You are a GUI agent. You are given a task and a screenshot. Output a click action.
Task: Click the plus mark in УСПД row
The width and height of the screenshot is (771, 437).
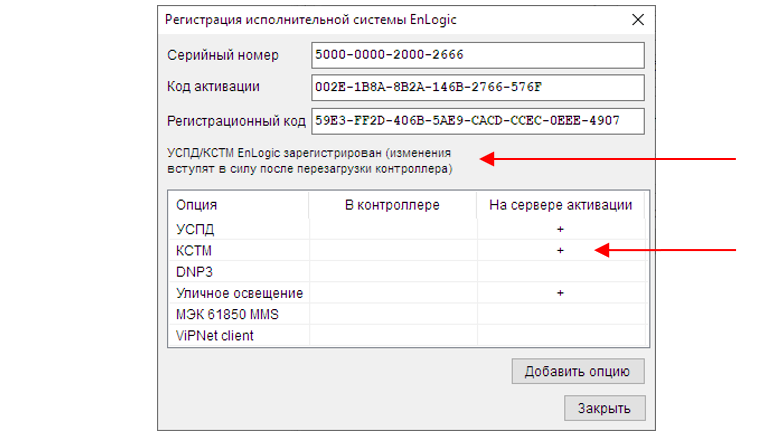(x=560, y=229)
